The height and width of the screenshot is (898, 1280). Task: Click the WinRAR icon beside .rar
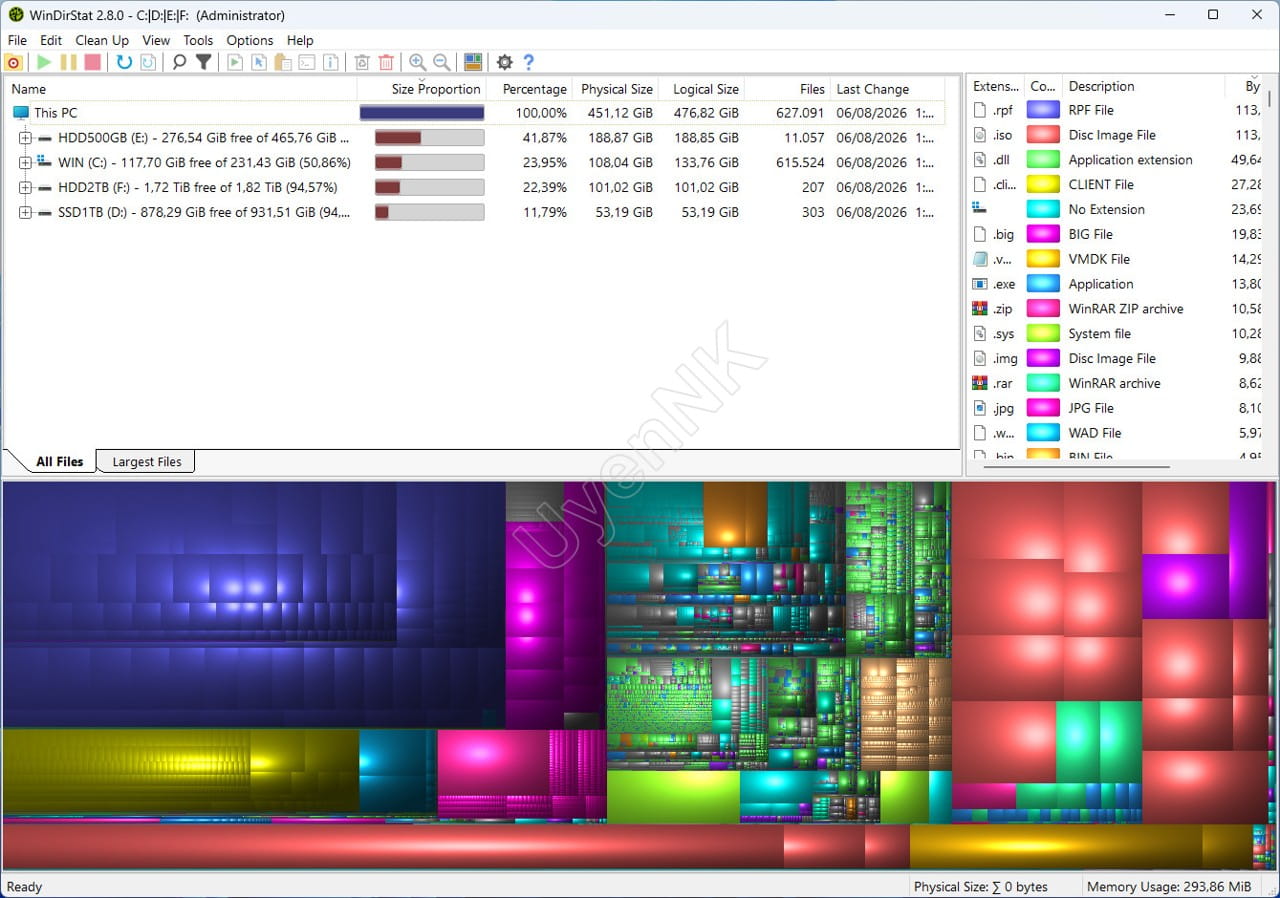[980, 383]
